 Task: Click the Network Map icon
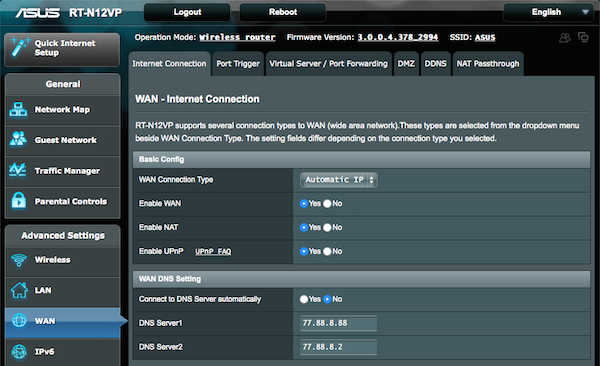click(18, 109)
